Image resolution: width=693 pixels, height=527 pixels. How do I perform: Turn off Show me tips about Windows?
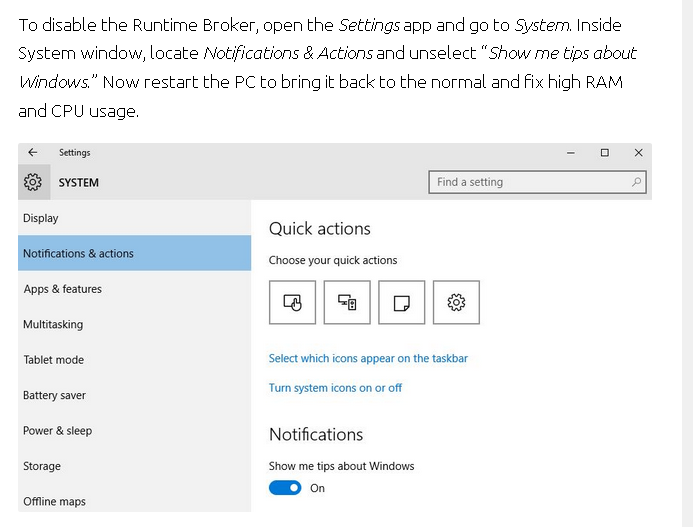pyautogui.click(x=285, y=488)
